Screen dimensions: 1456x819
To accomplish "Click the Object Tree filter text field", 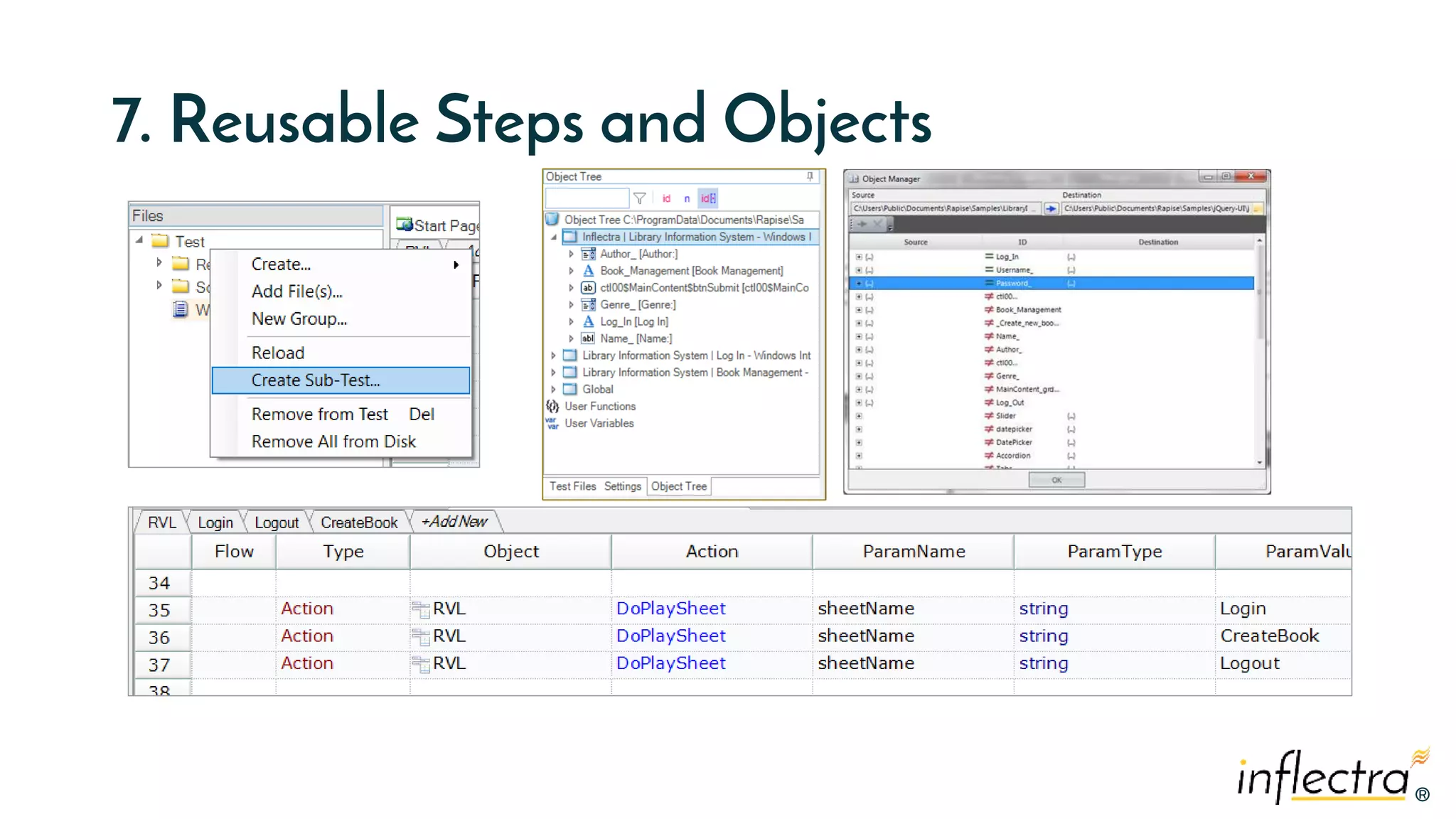I will pyautogui.click(x=587, y=198).
